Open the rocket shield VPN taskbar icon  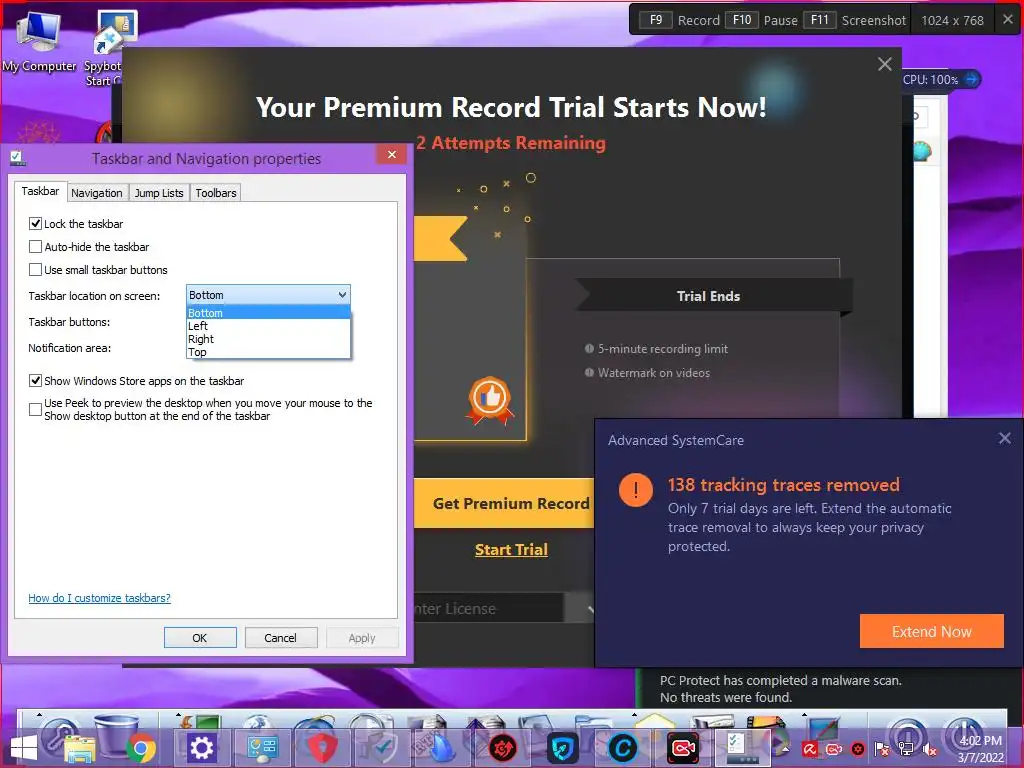tap(563, 748)
